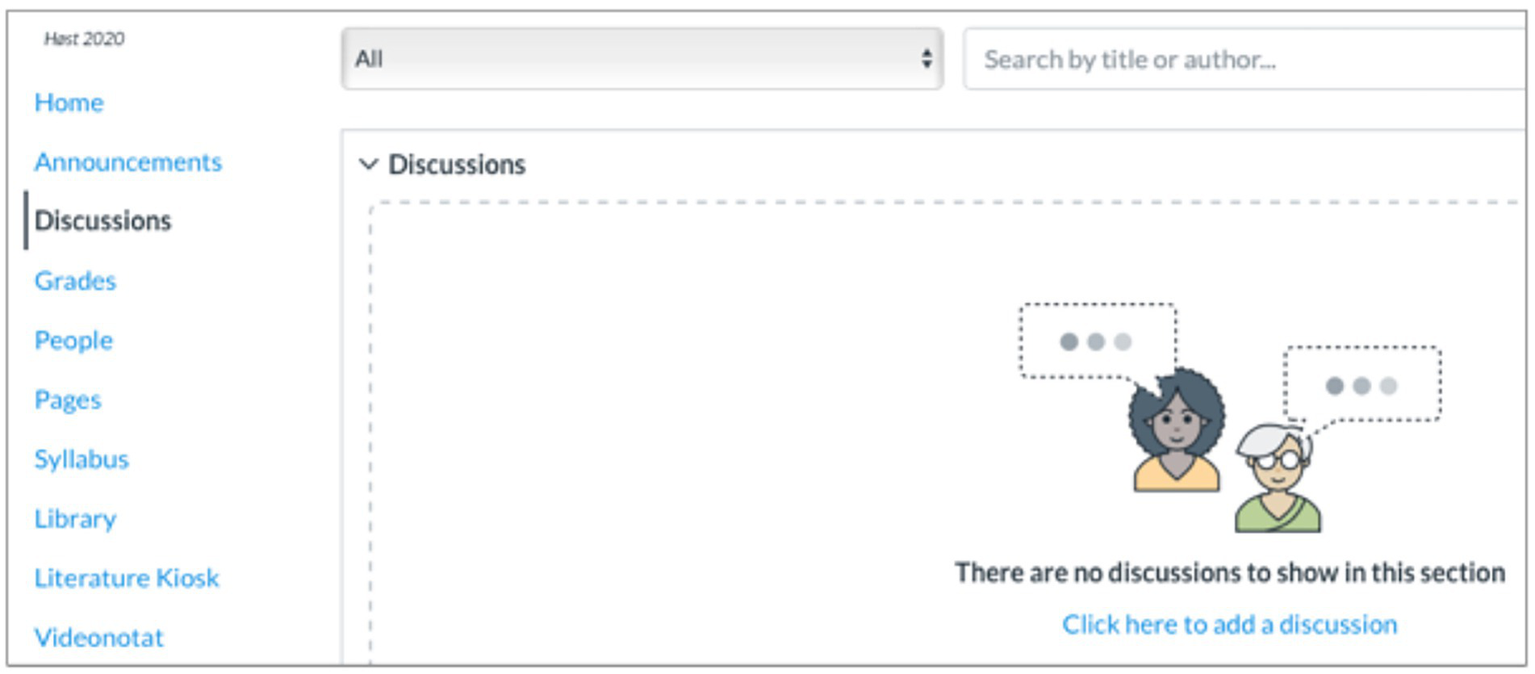
Task: Click here to add a discussion
Action: click(1229, 625)
